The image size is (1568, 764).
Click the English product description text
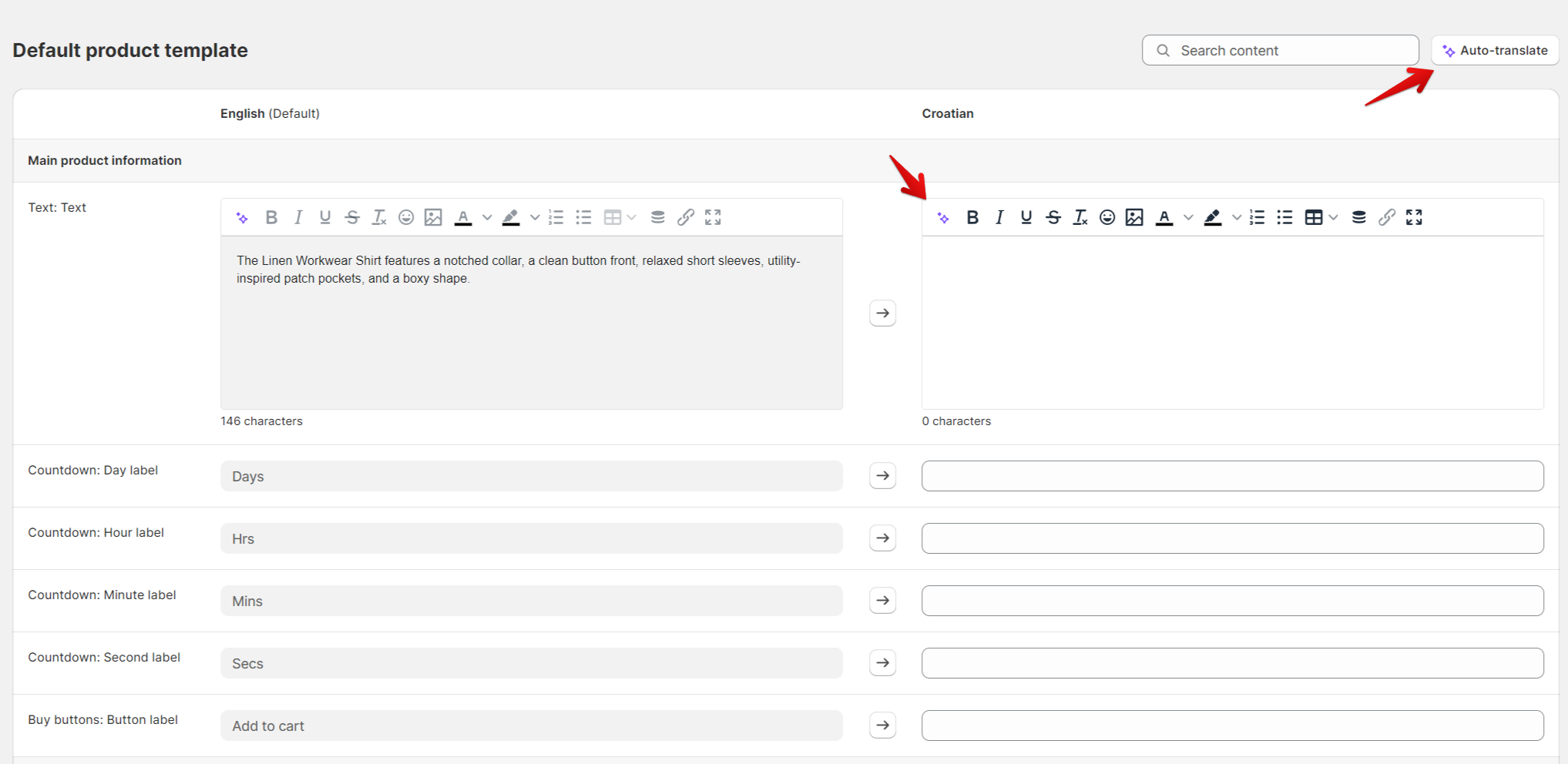tap(519, 270)
